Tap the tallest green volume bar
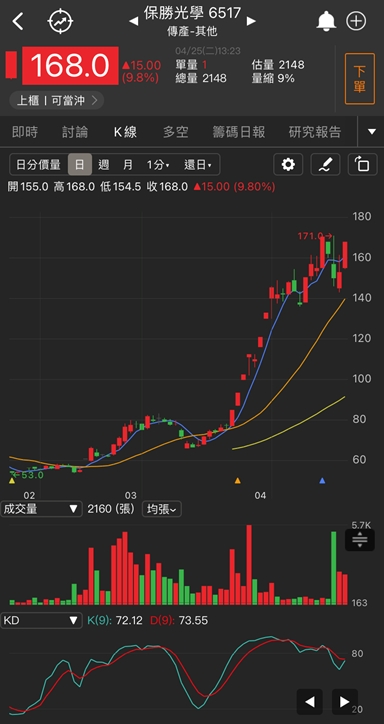Viewport: 384px width, 724px height. click(334, 568)
